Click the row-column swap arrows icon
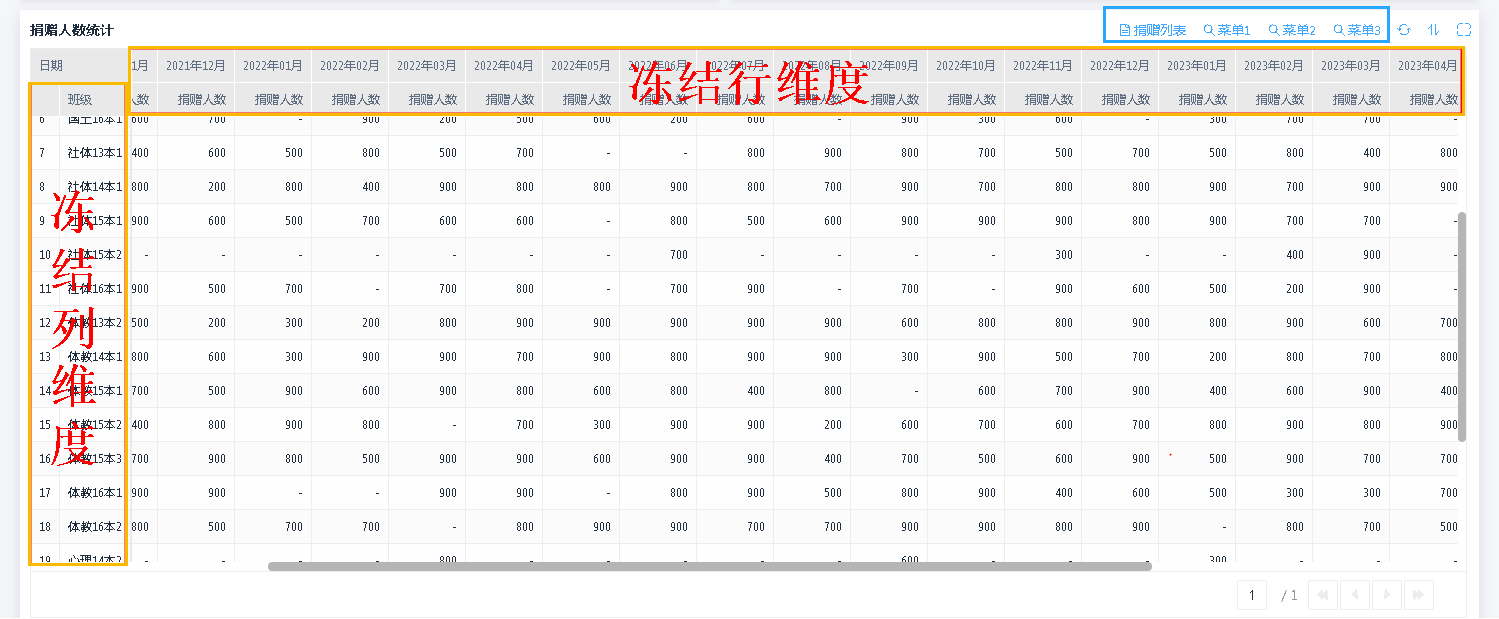 point(1433,30)
